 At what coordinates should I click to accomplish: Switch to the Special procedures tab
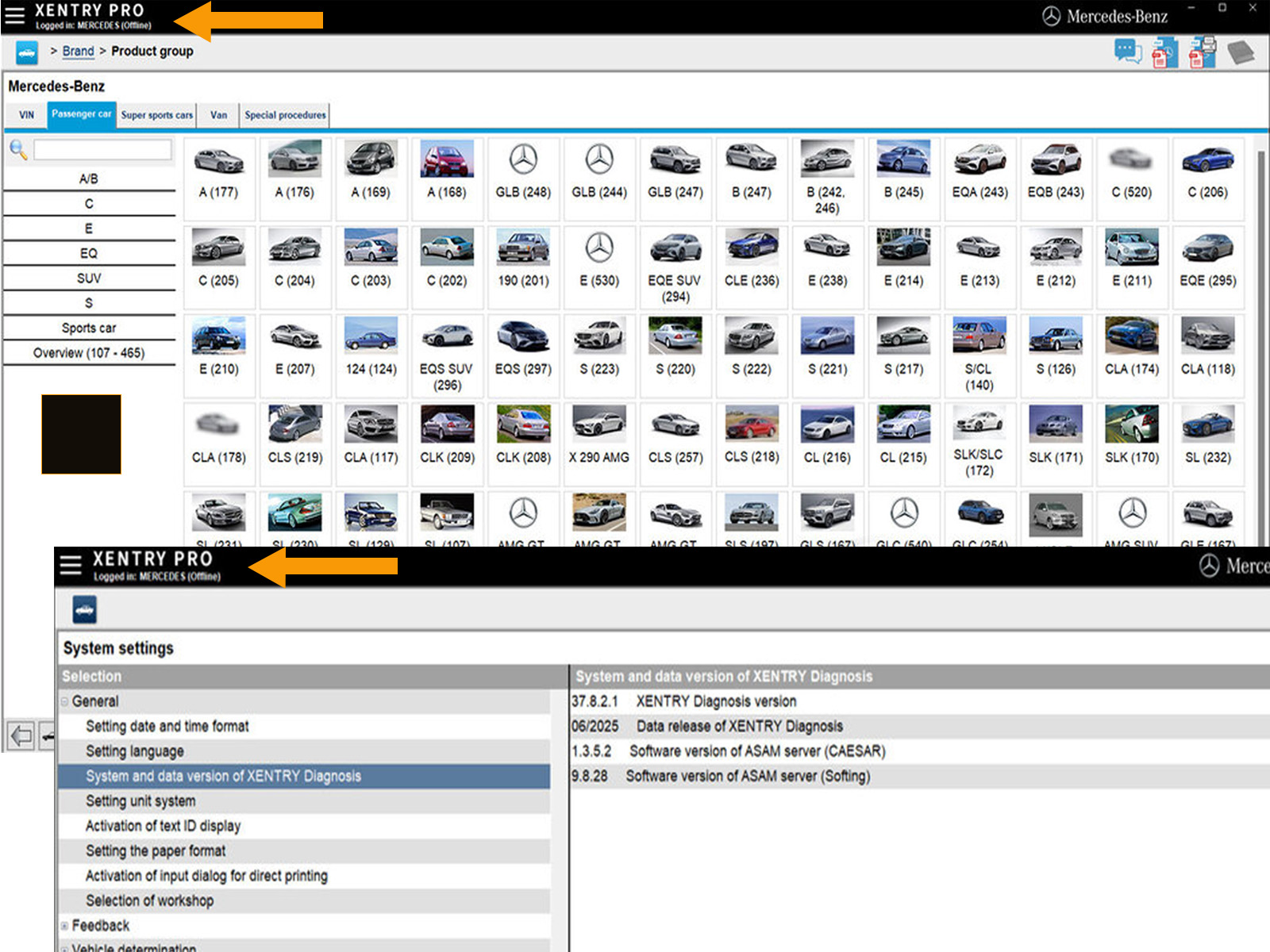pyautogui.click(x=285, y=115)
